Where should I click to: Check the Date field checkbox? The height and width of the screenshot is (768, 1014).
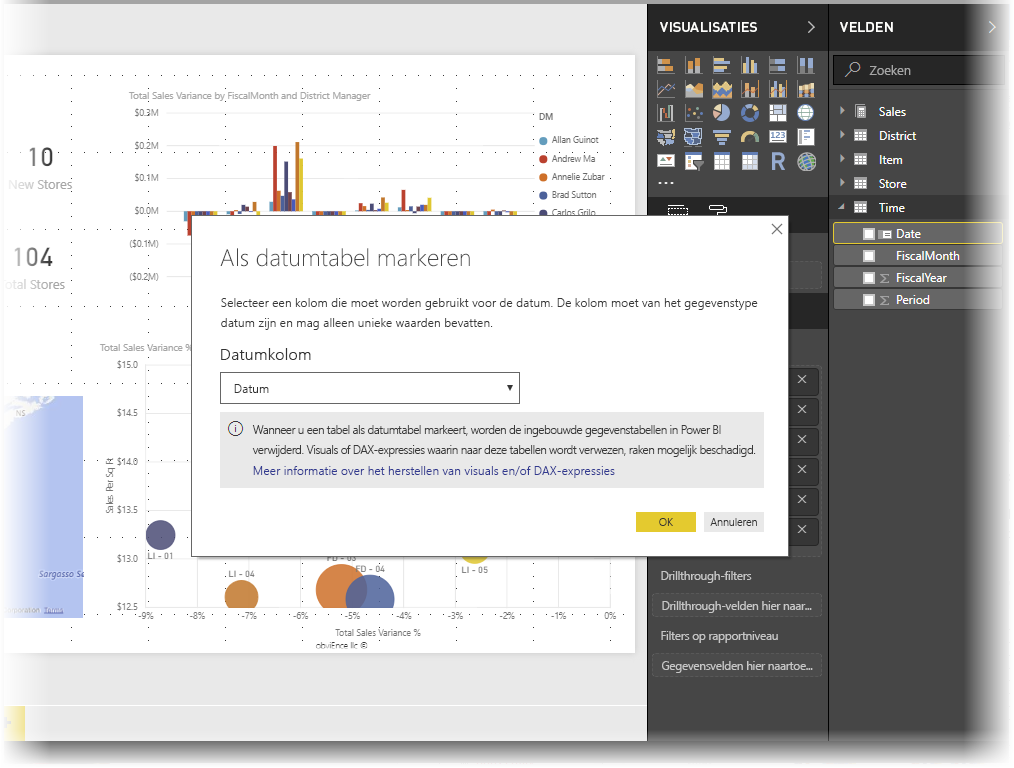click(x=867, y=233)
